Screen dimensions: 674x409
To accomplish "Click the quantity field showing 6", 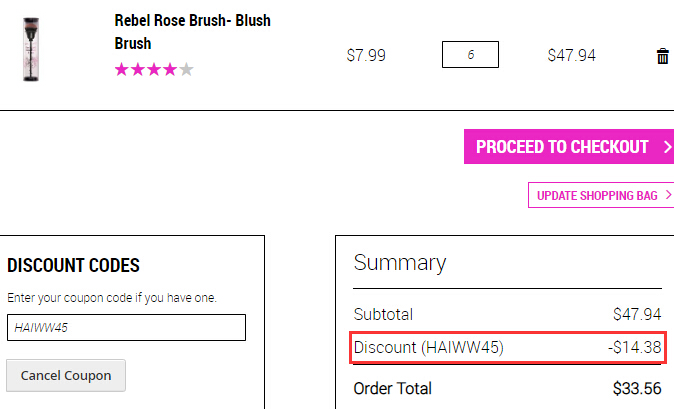I will coord(470,55).
